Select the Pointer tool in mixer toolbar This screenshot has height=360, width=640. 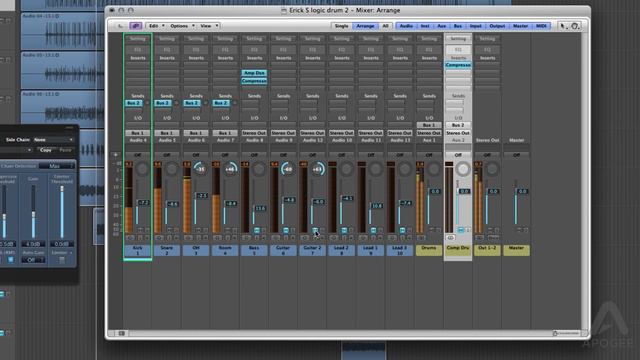click(x=563, y=26)
